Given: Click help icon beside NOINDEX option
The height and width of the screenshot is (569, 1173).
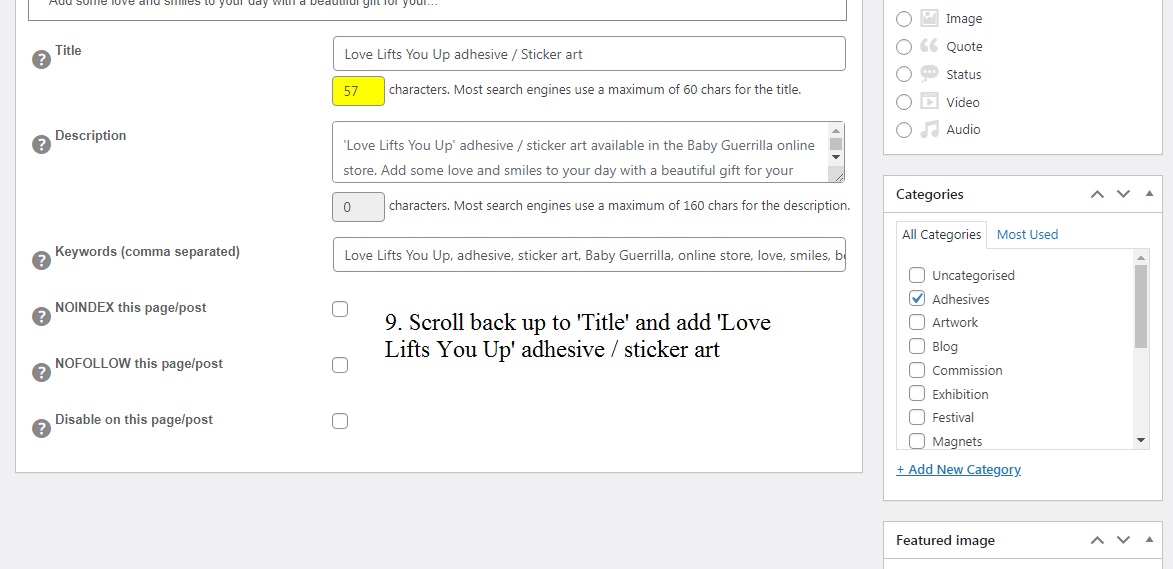Looking at the screenshot, I should (x=41, y=316).
